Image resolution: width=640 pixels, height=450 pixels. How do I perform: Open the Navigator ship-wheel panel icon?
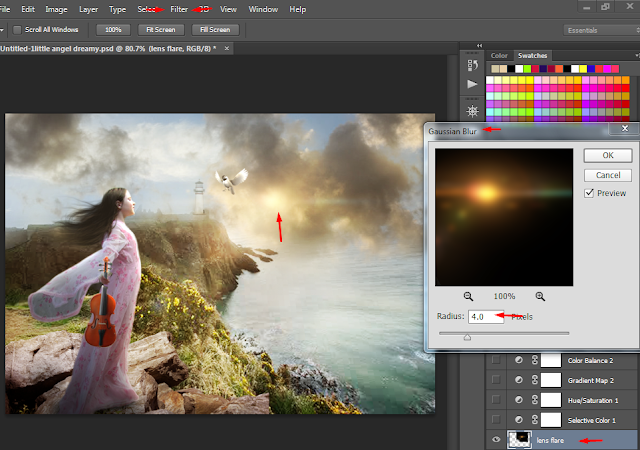tap(473, 111)
